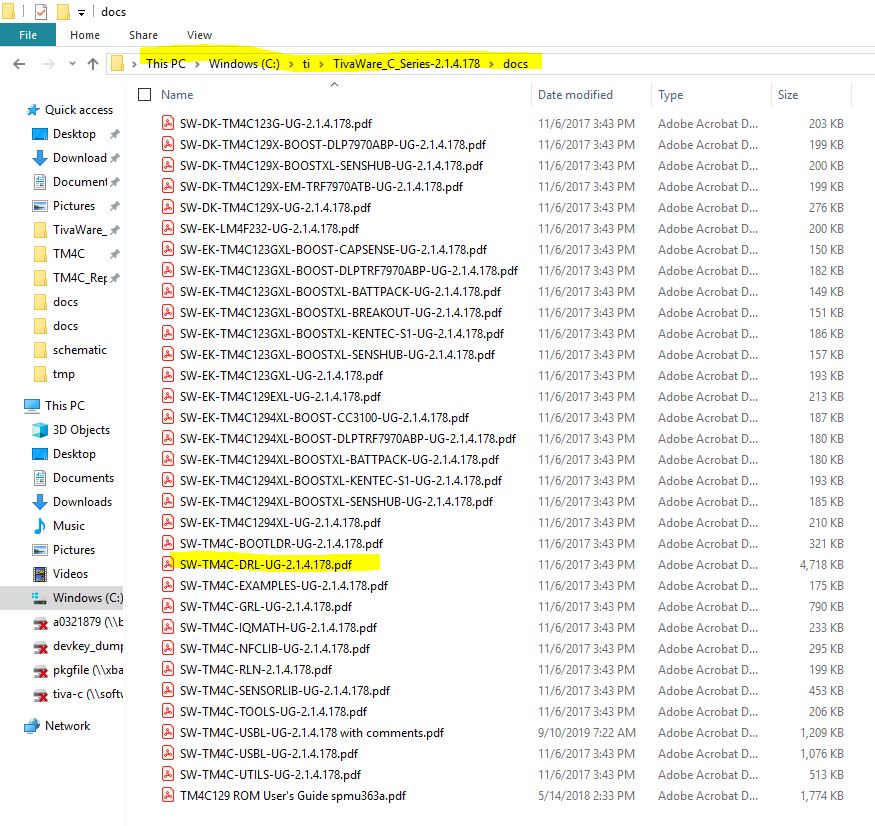Sort by Date modified column header
Viewport: 875px width, 826px height.
pyautogui.click(x=575, y=95)
